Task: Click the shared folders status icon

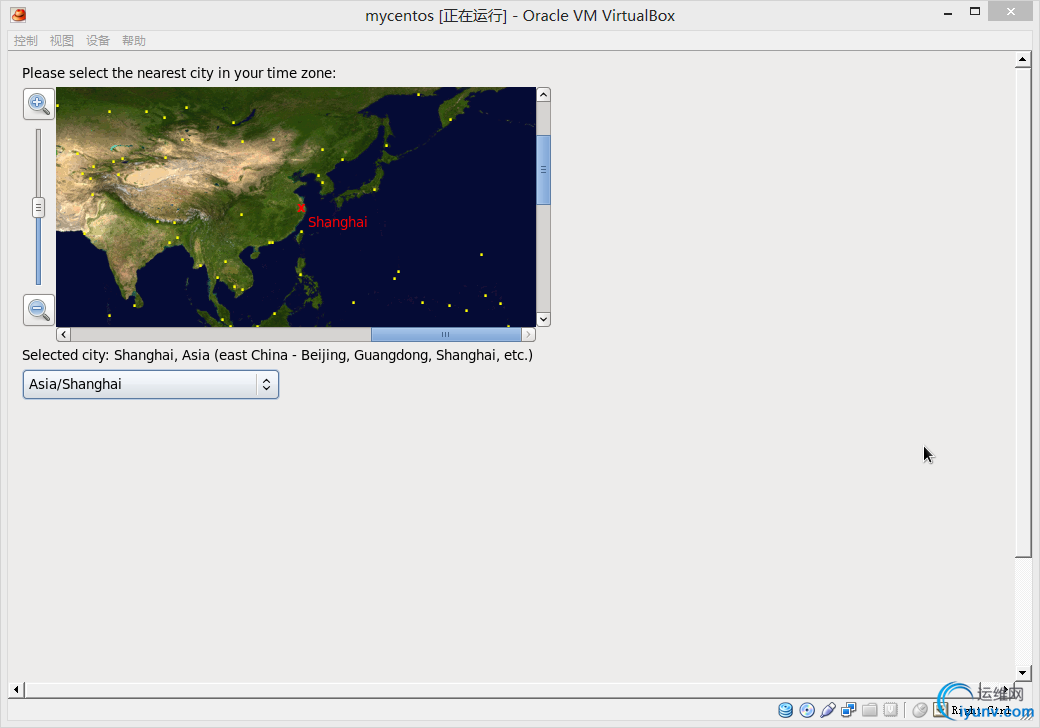Action: [870, 710]
